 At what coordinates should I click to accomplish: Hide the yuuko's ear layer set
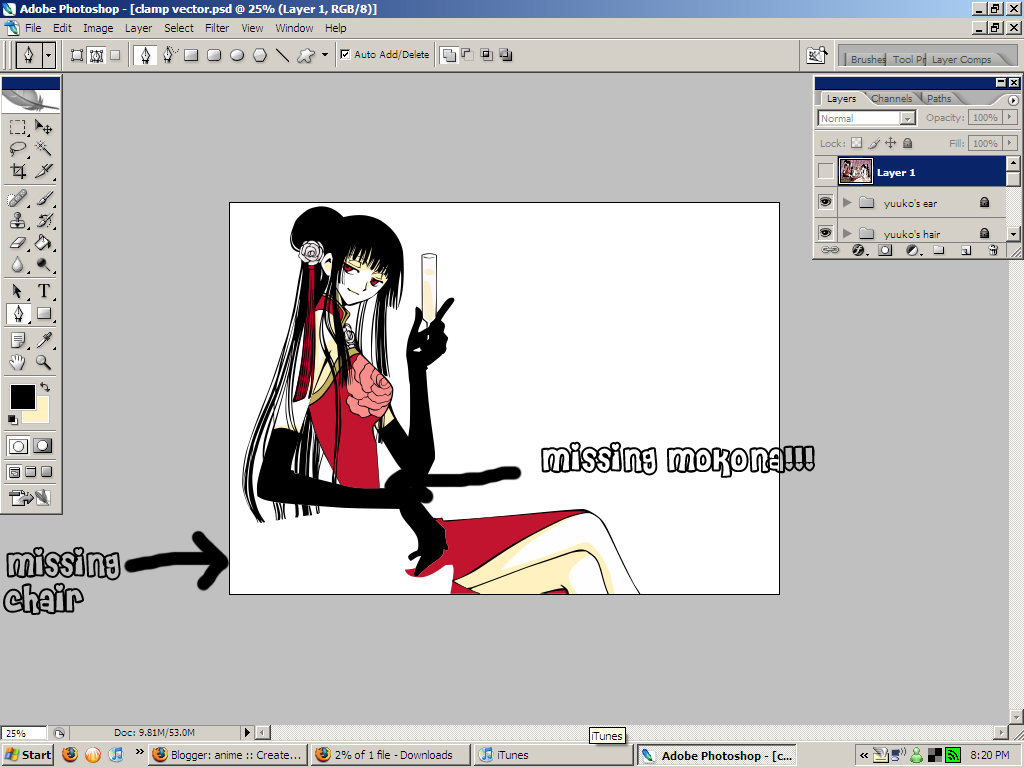(x=825, y=202)
